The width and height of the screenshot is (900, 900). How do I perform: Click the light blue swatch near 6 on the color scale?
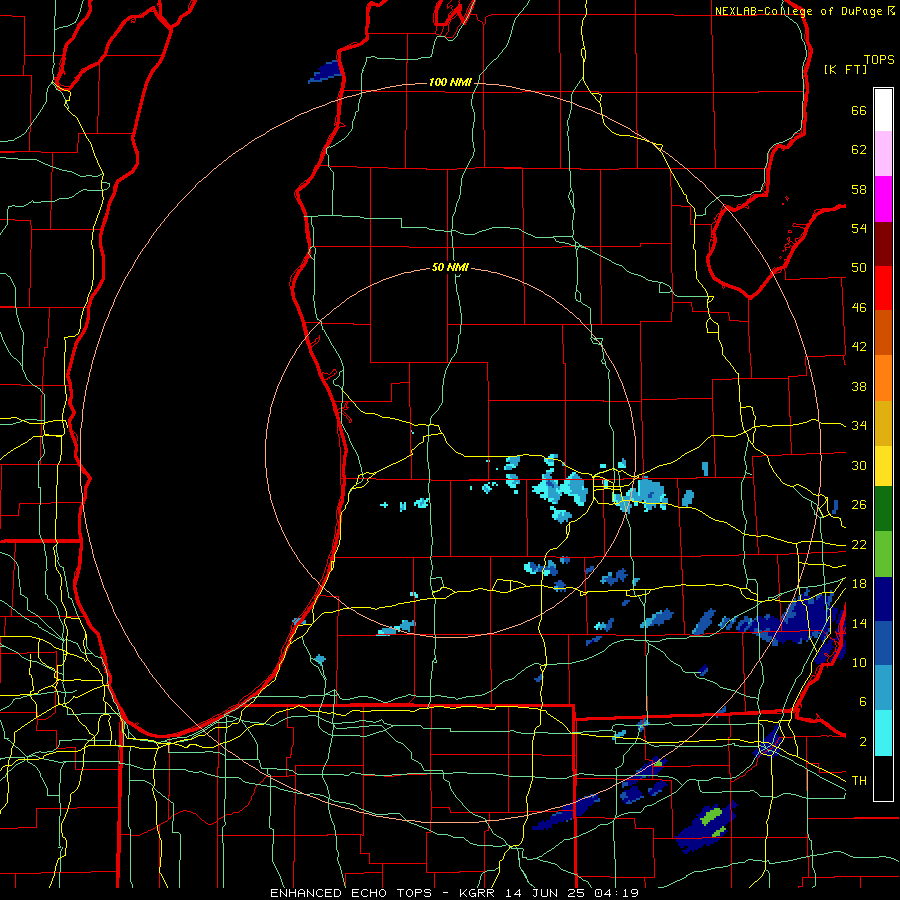[883, 688]
